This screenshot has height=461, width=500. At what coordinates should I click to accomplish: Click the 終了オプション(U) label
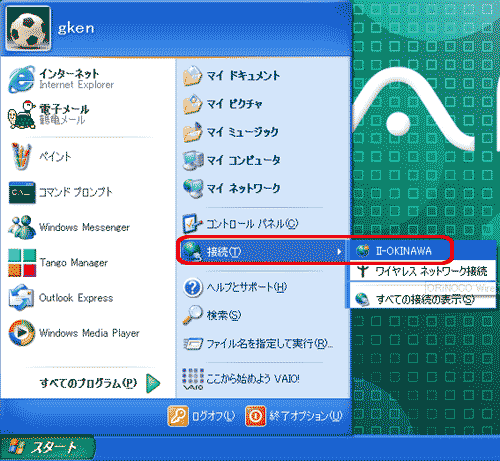(x=306, y=416)
